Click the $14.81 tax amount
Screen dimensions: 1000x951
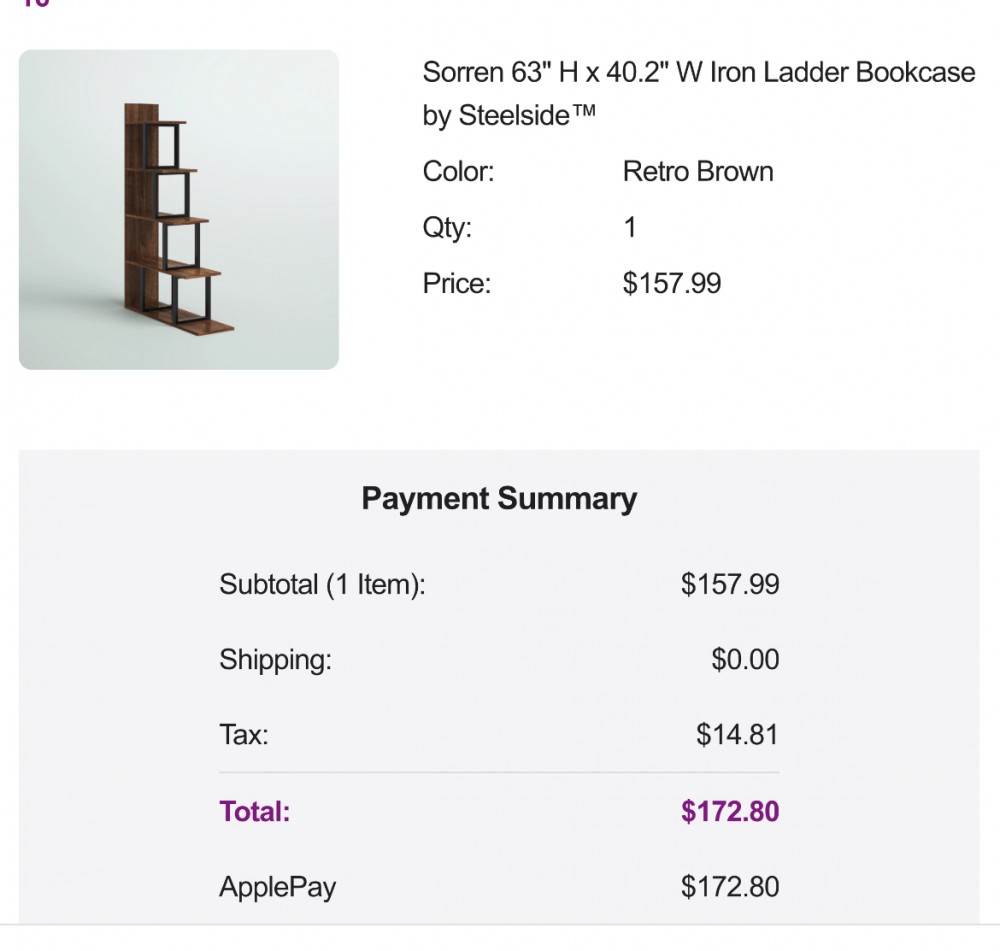(x=737, y=735)
